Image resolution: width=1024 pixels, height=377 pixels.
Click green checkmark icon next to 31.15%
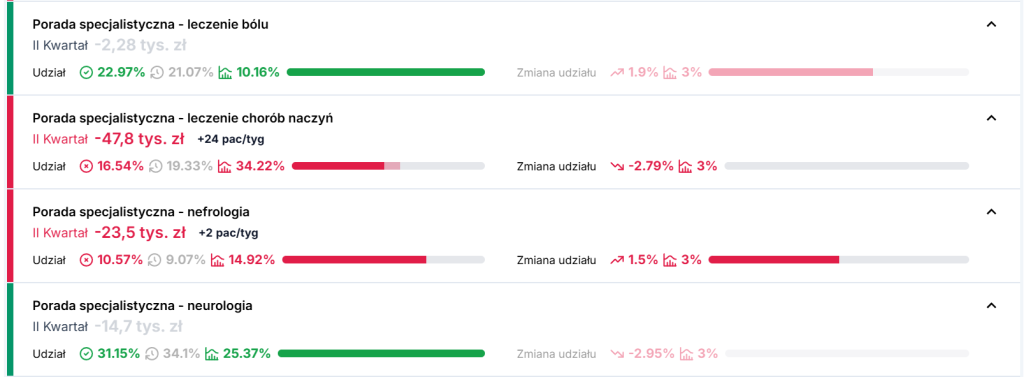click(86, 353)
